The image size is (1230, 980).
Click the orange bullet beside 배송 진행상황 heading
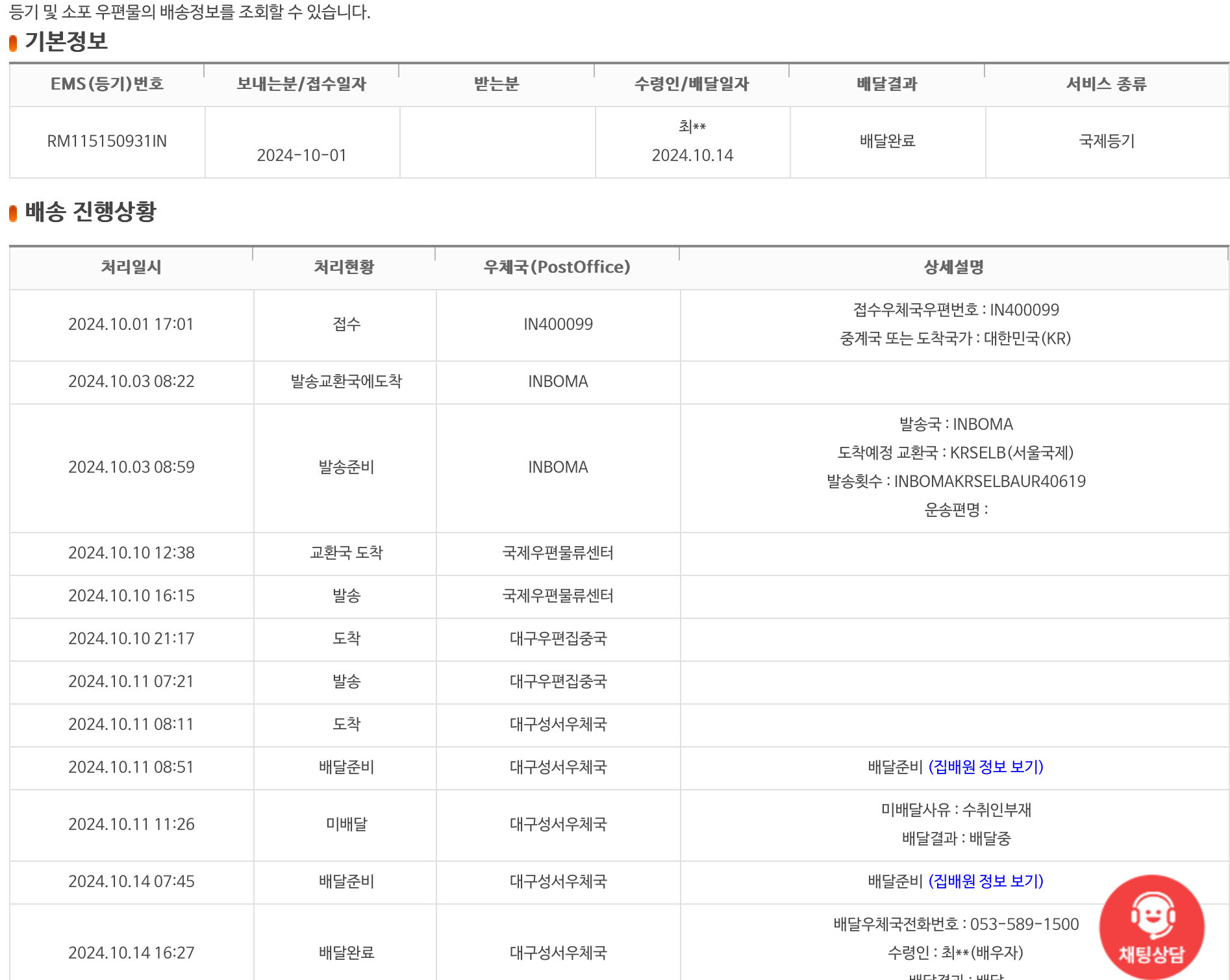coord(13,213)
